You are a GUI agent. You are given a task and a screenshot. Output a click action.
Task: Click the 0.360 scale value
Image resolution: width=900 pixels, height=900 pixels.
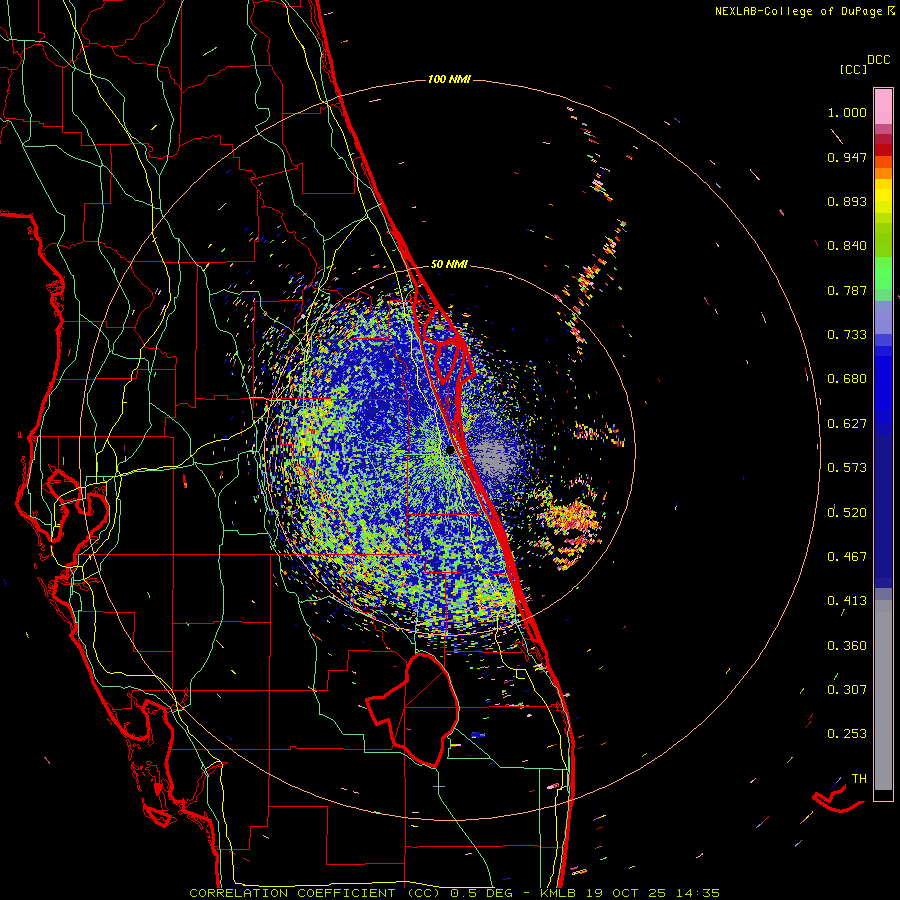[x=847, y=645]
